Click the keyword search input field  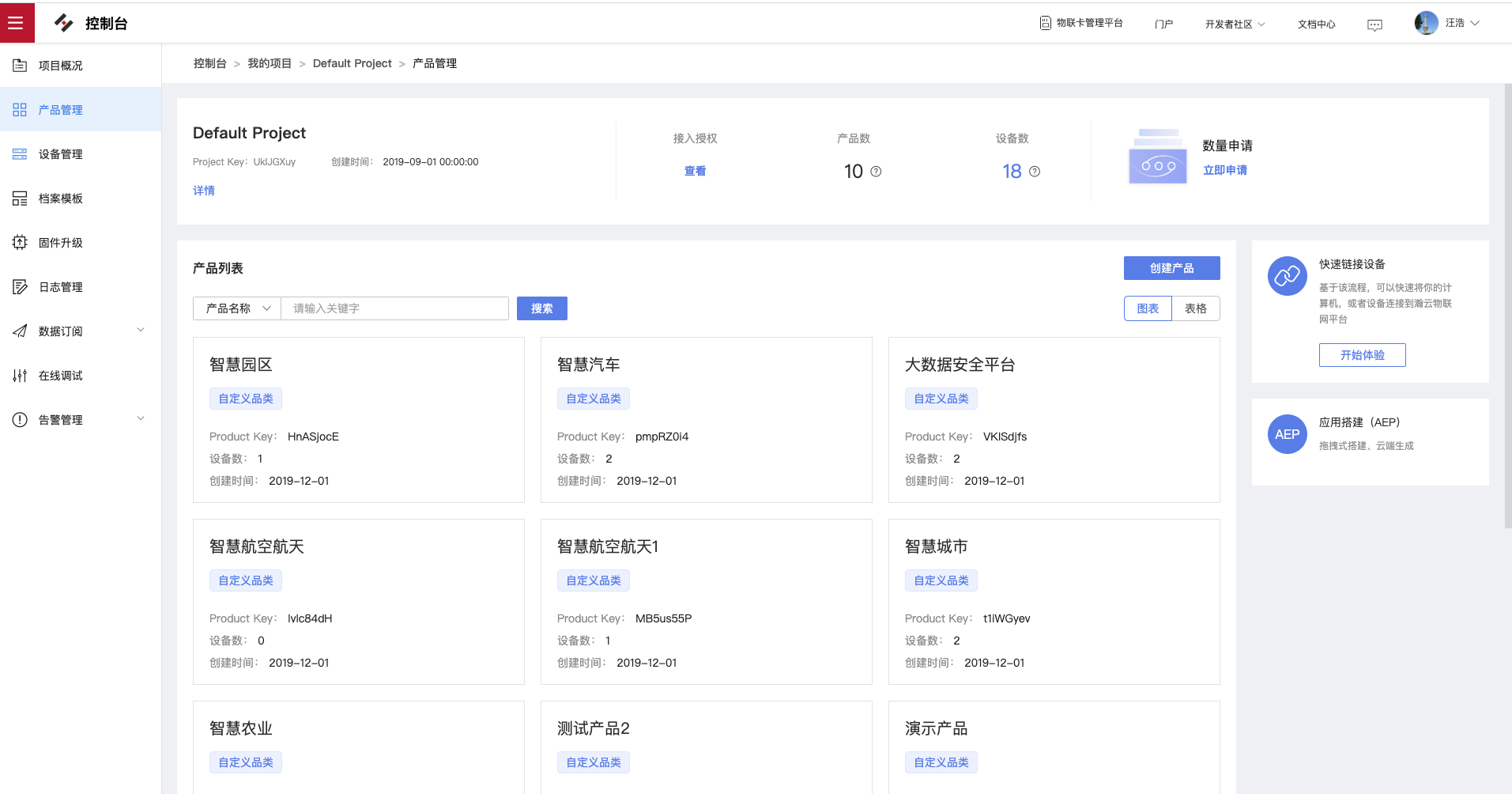coord(395,308)
